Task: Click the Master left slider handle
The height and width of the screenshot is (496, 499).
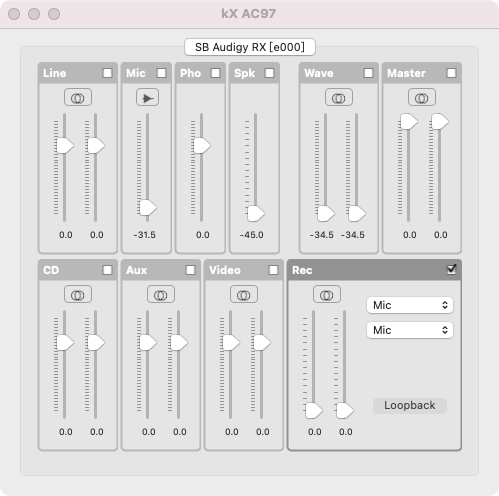Action: (x=409, y=121)
